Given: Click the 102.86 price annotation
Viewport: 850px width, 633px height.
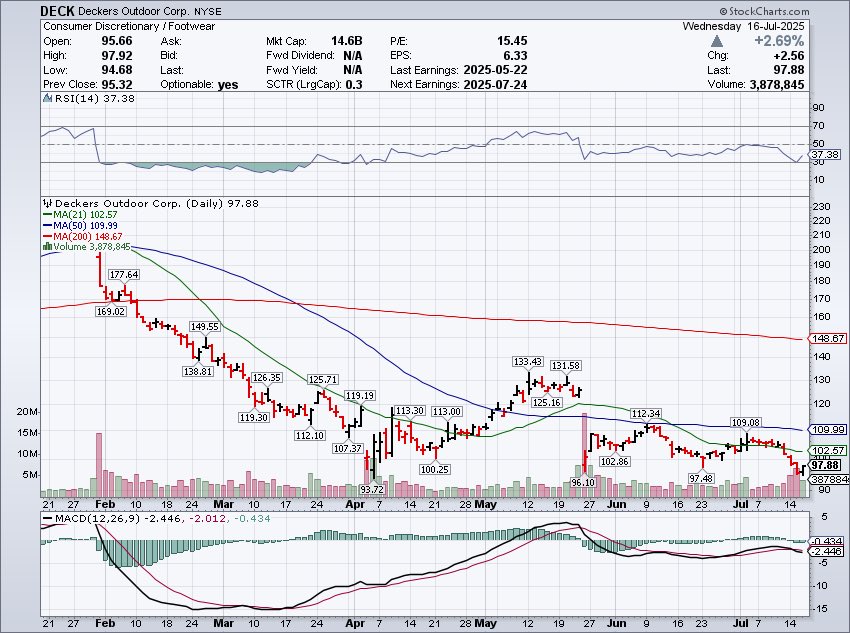Looking at the screenshot, I should point(614,461).
